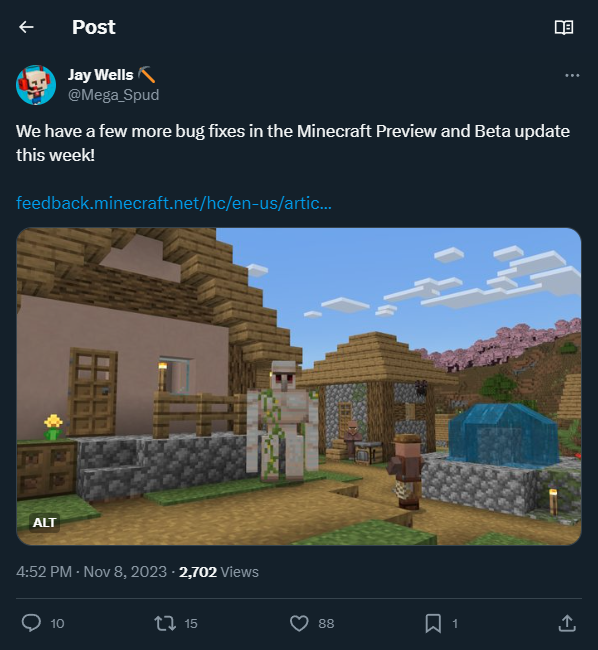
Task: Open reader view book icon
Action: [x=564, y=27]
